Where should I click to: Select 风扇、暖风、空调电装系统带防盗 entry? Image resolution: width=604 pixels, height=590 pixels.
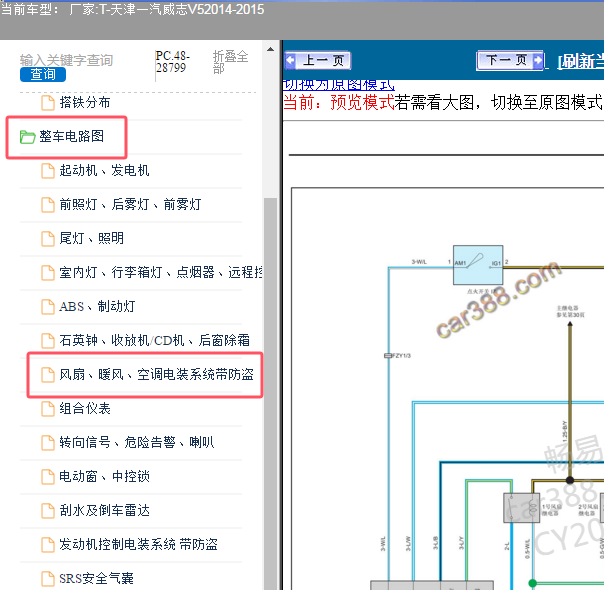[x=156, y=374]
